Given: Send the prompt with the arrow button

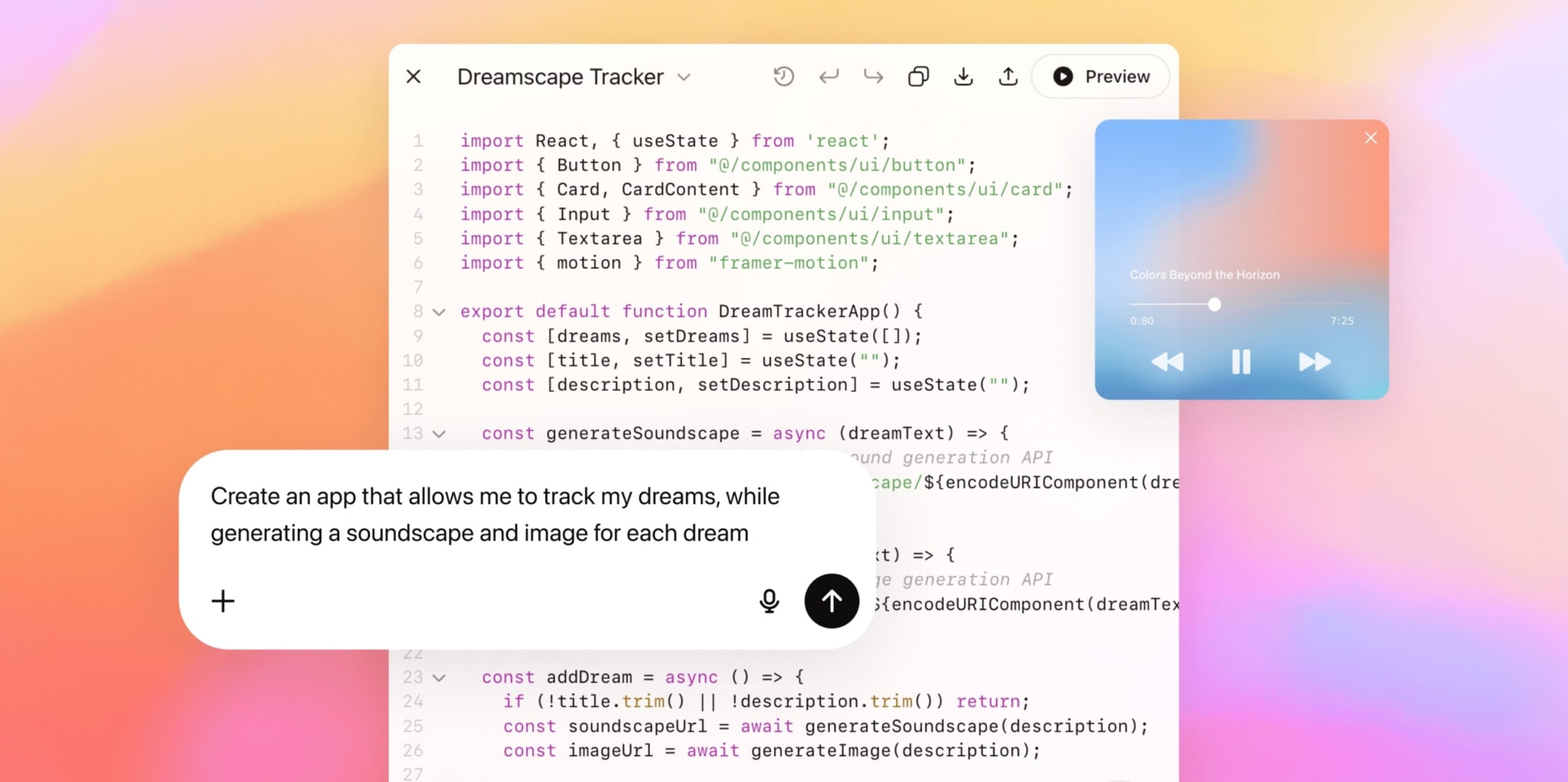Looking at the screenshot, I should [x=831, y=601].
